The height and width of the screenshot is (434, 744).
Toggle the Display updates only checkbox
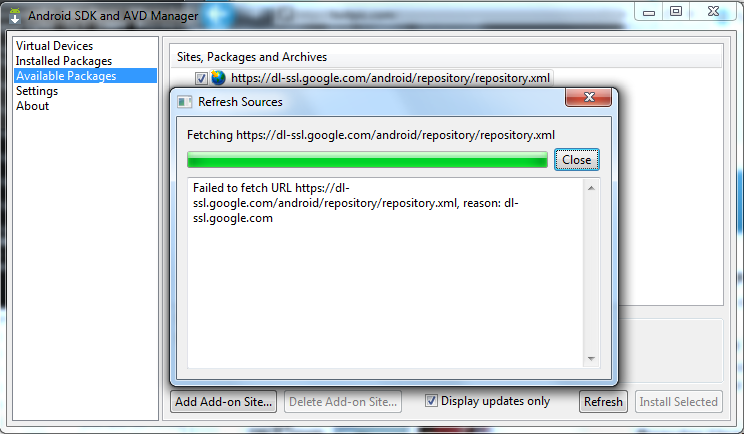tap(431, 401)
